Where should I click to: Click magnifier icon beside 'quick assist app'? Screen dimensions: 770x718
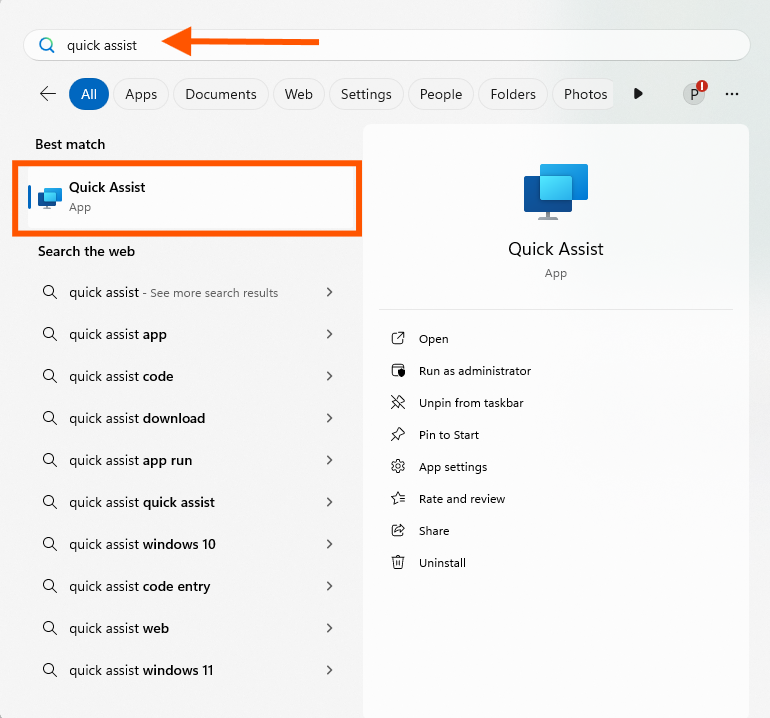coord(50,334)
